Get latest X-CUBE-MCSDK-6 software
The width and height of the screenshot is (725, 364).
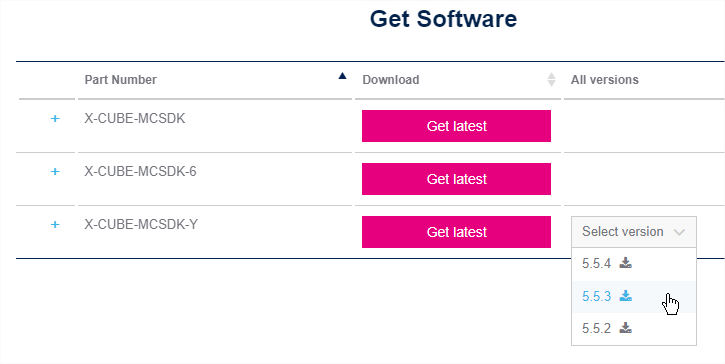[x=456, y=179]
